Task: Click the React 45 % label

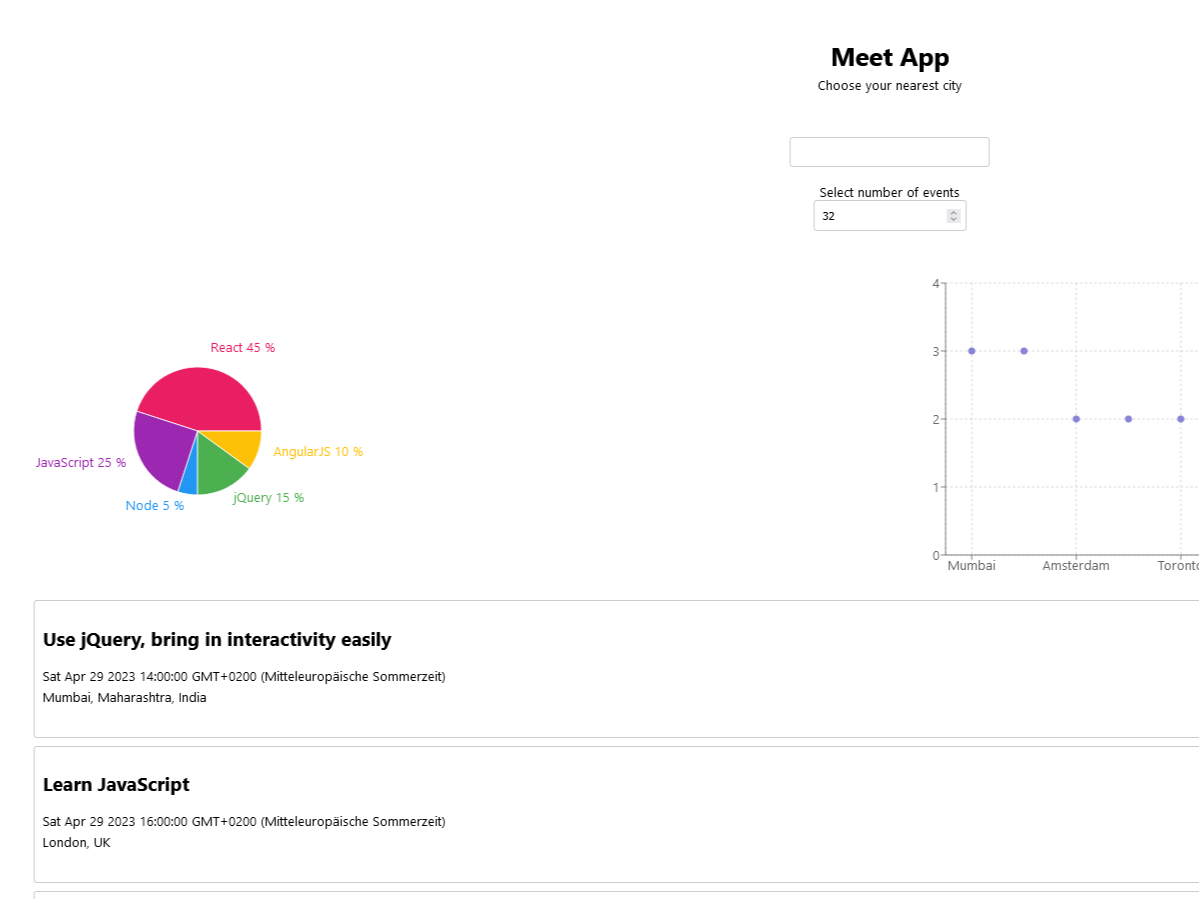Action: click(x=242, y=348)
